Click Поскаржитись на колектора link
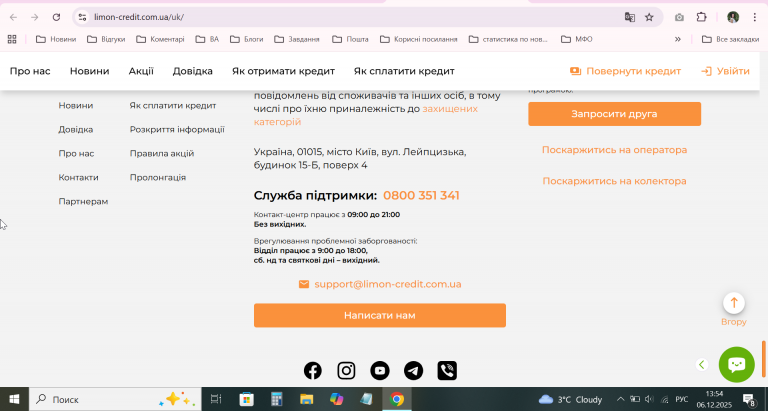This screenshot has height=411, width=768. pyautogui.click(x=614, y=181)
